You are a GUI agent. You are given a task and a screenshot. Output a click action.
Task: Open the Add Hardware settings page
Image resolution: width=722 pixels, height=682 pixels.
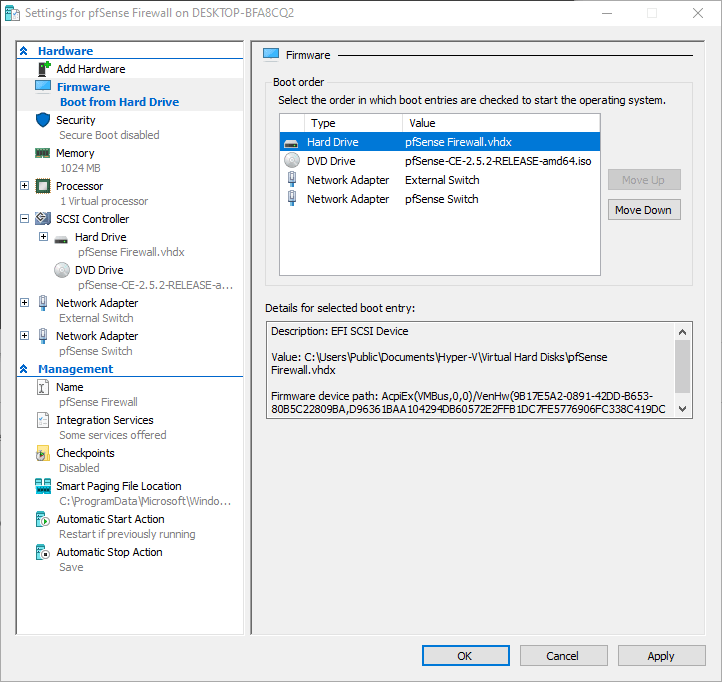91,69
